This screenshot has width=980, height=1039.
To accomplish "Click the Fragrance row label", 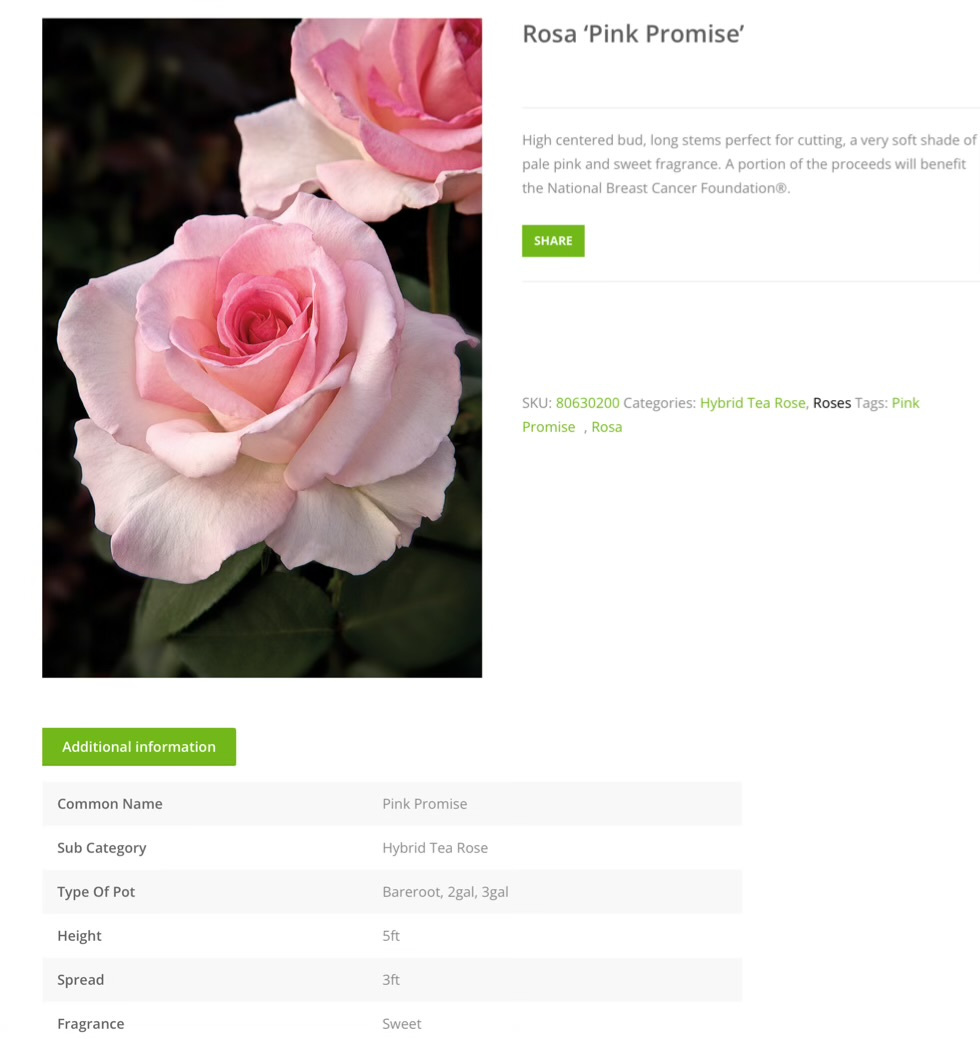I will point(90,1024).
